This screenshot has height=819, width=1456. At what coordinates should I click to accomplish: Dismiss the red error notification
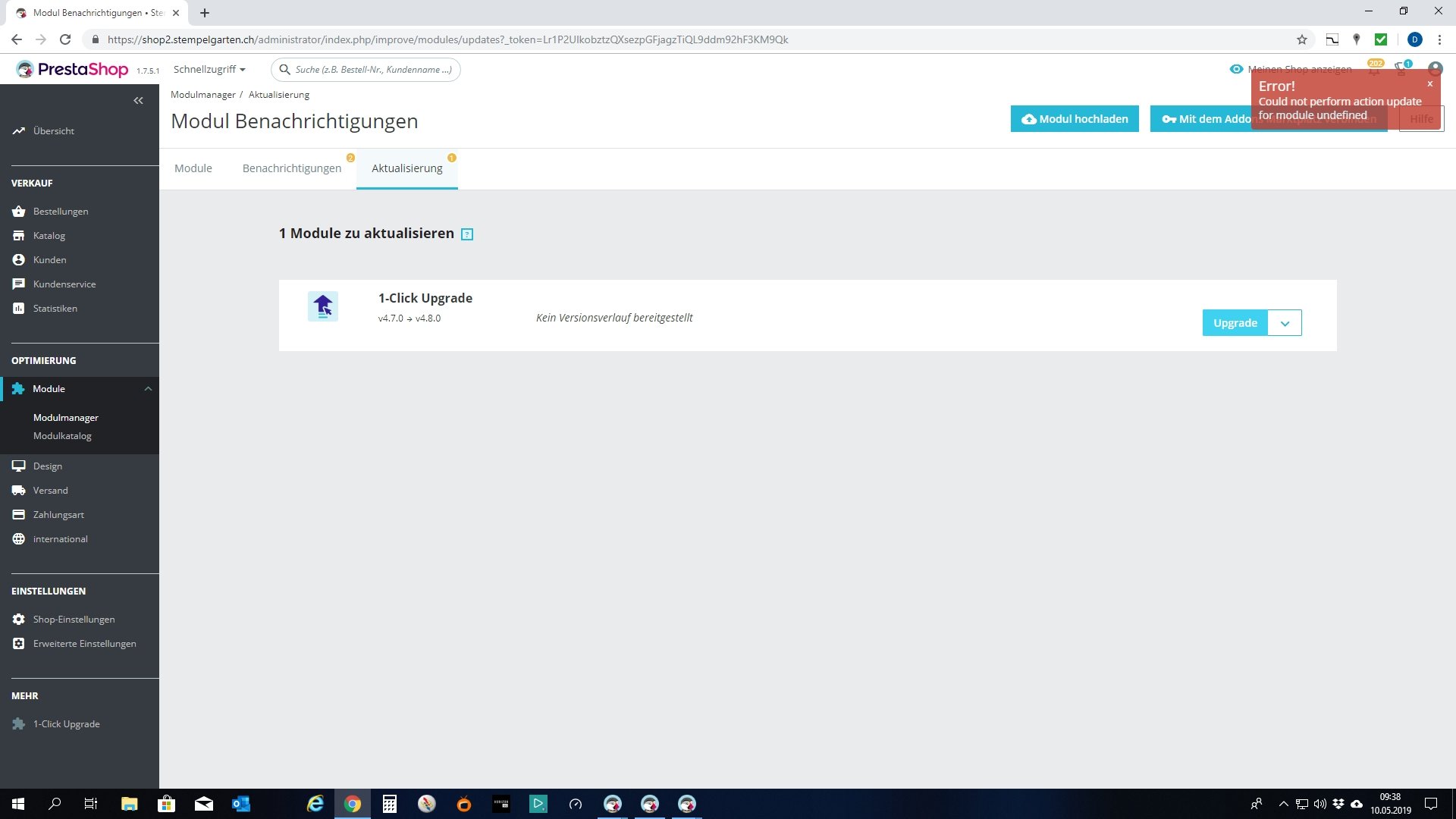[1430, 84]
